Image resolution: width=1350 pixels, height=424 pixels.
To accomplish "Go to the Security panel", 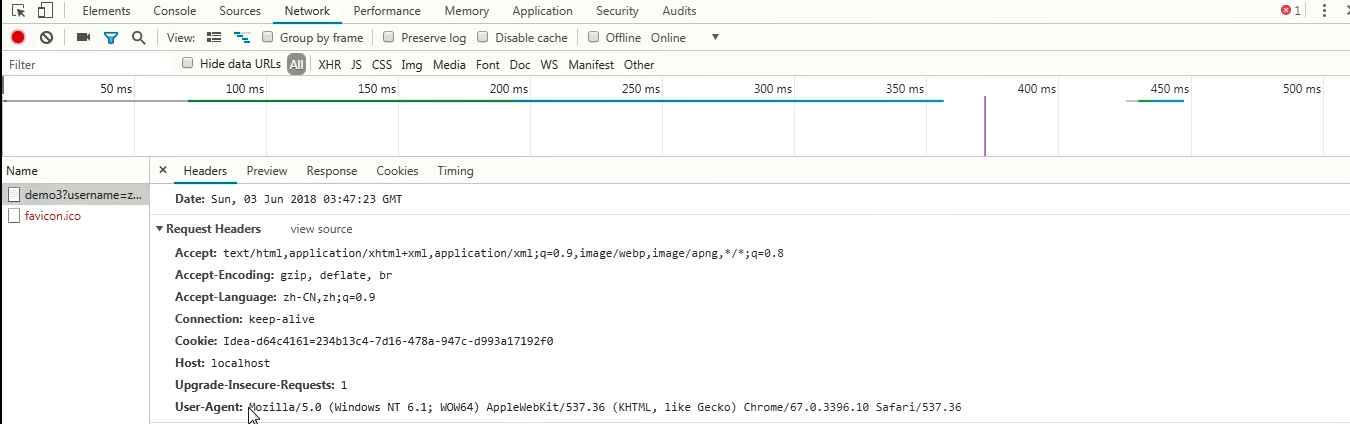I will pos(618,11).
